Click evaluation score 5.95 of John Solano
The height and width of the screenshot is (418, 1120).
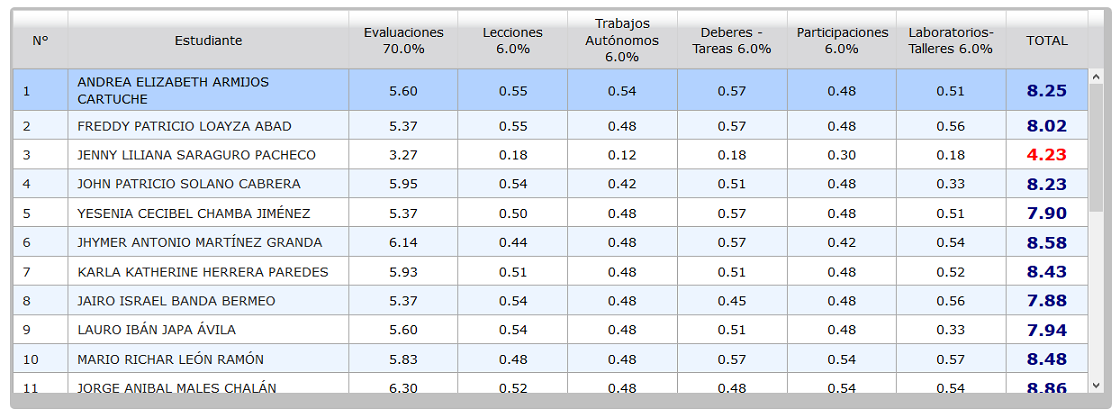click(404, 184)
